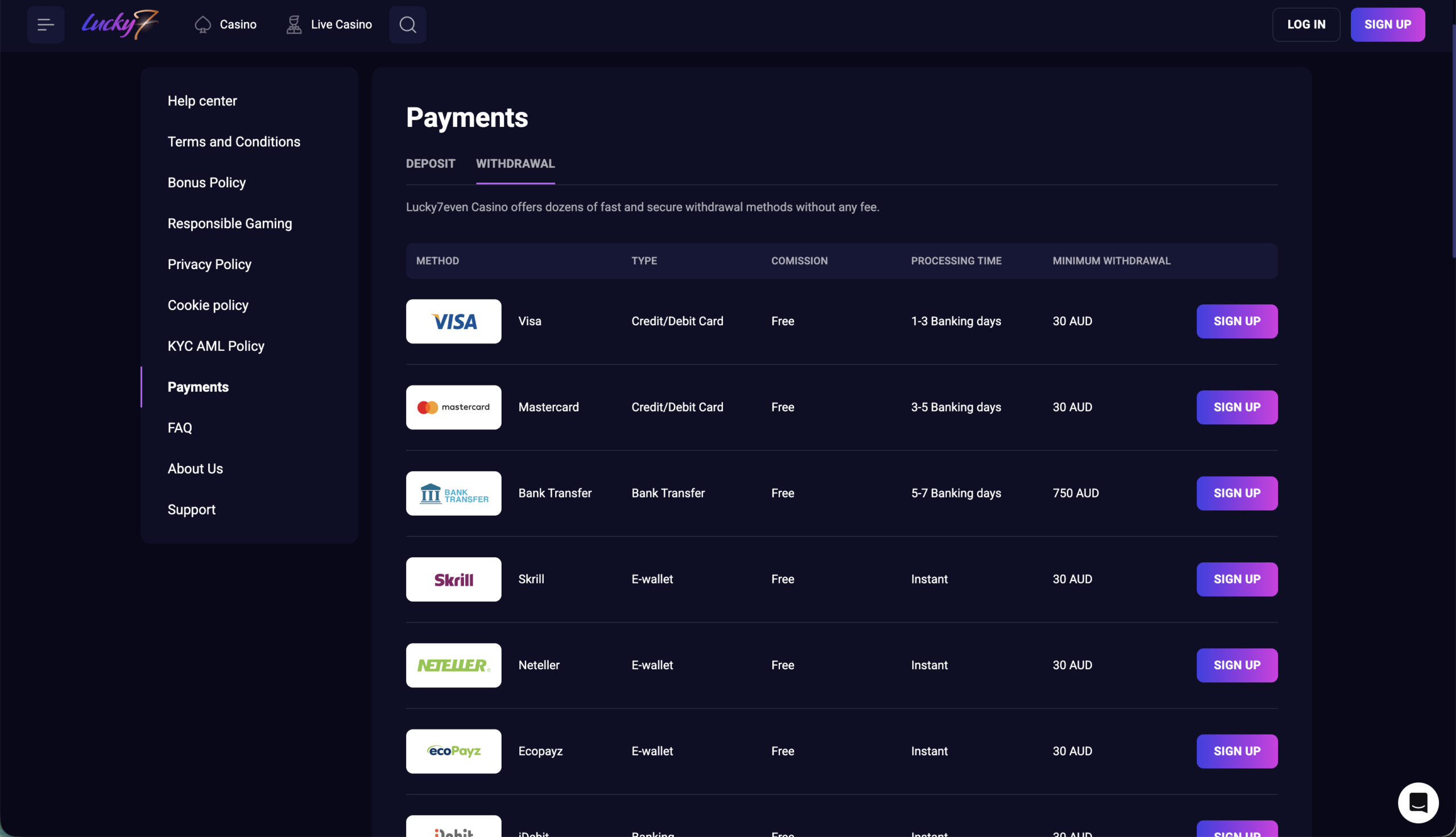Viewport: 1456px width, 837px height.
Task: Click '3-5 Banking days' text
Action: pyautogui.click(x=956, y=408)
